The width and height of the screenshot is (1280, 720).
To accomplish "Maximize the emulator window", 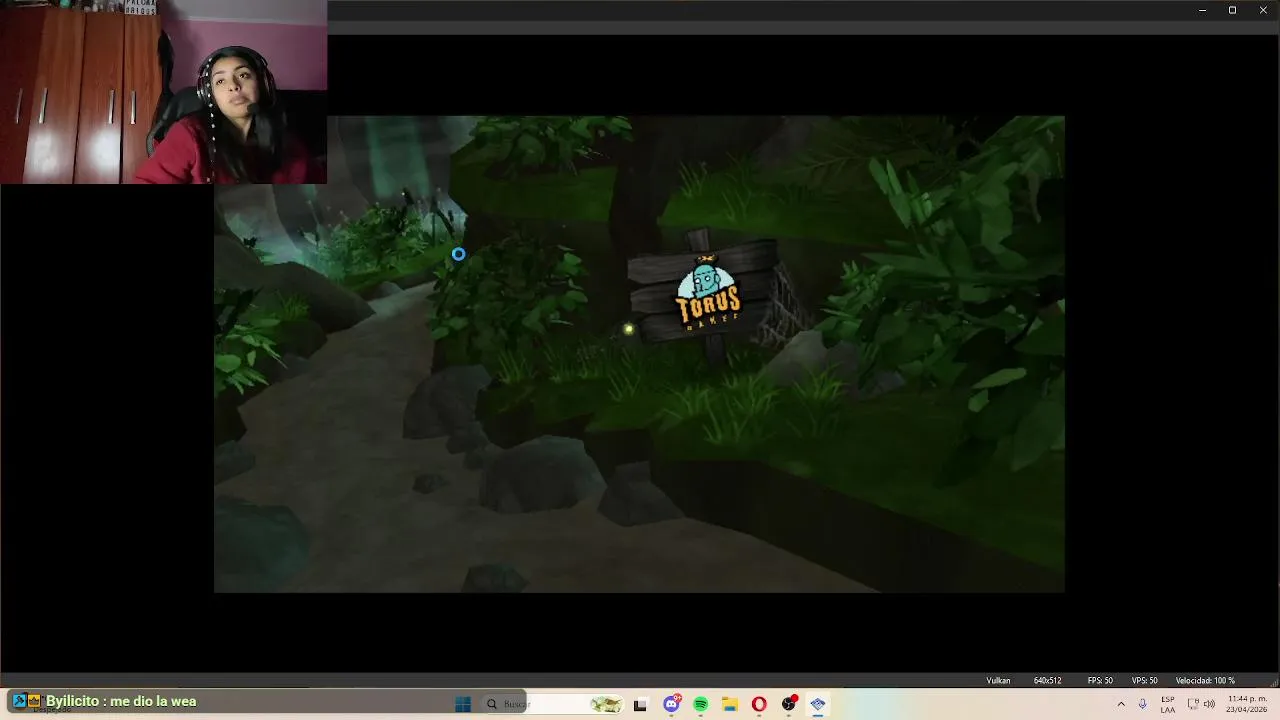I will (x=1232, y=10).
